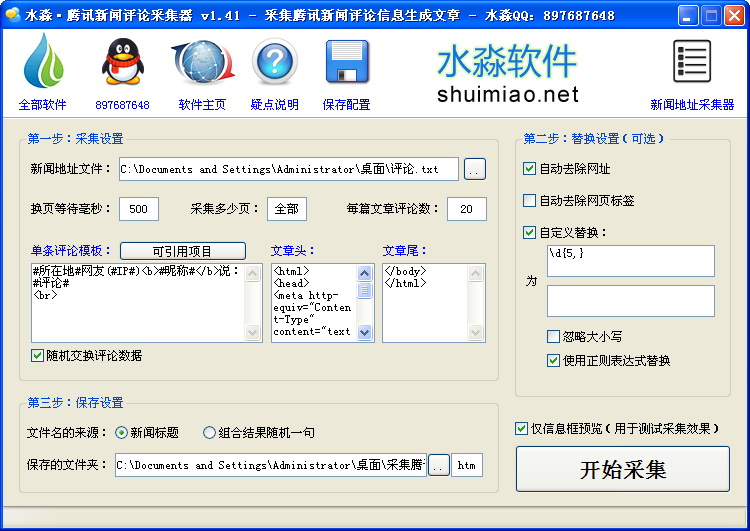Image resolution: width=750 pixels, height=531 pixels.
Task: Click the 每篇文章评论数 field showing 20
Action: coord(467,209)
